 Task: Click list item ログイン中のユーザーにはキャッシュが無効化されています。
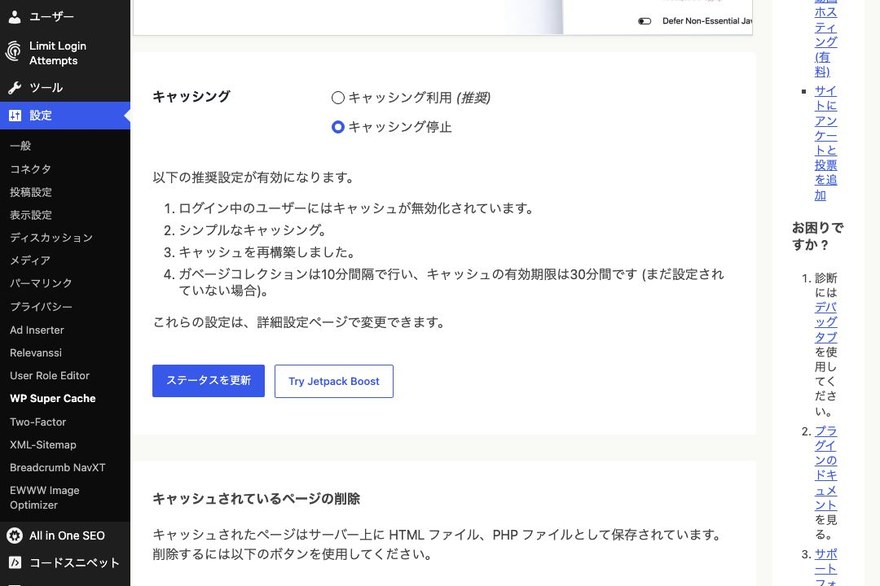(x=356, y=208)
